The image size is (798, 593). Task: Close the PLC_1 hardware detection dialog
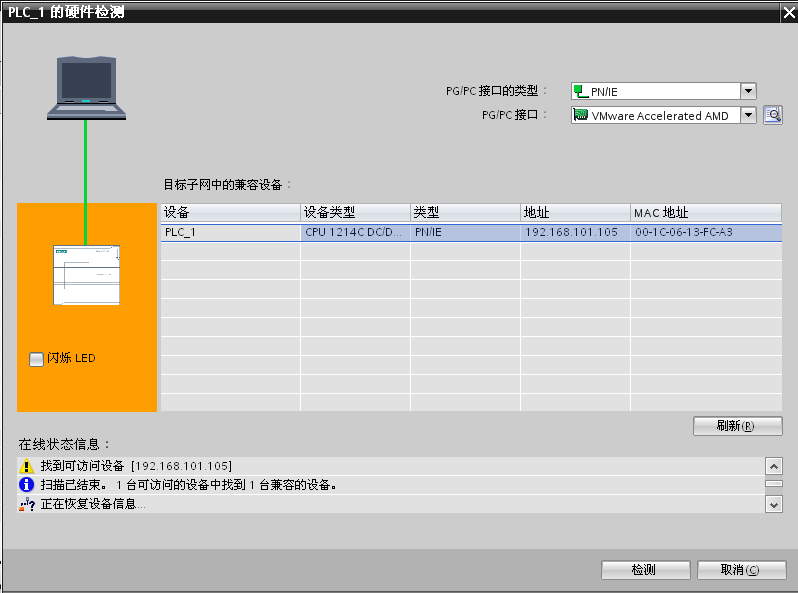click(789, 12)
